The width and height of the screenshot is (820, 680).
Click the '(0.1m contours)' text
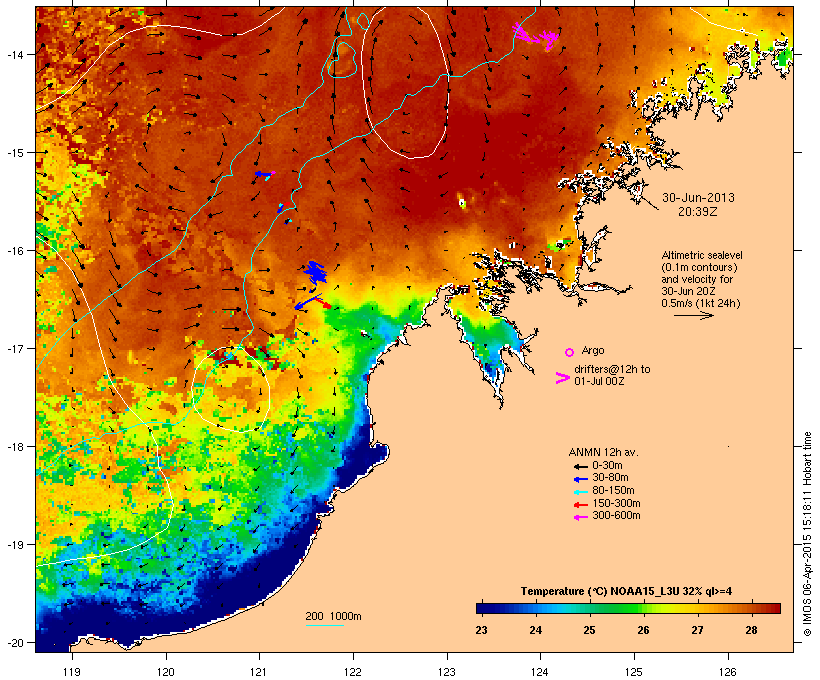[x=699, y=267]
